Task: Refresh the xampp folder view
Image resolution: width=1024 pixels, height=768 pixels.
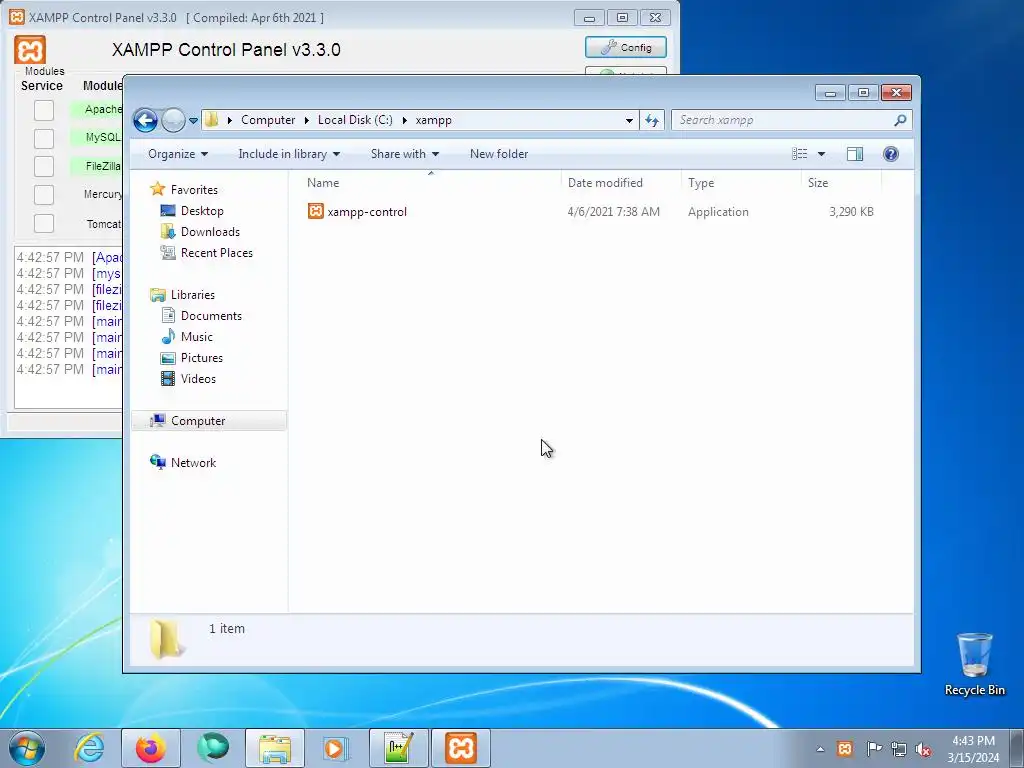Action: (x=652, y=120)
